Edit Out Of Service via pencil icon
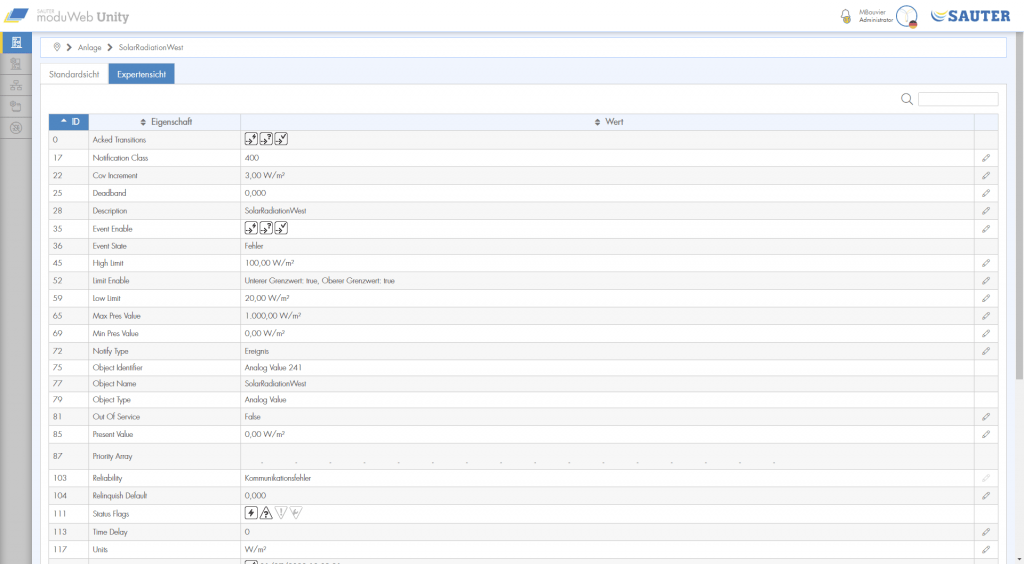Screen dimensions: 1024x564 [x=985, y=416]
